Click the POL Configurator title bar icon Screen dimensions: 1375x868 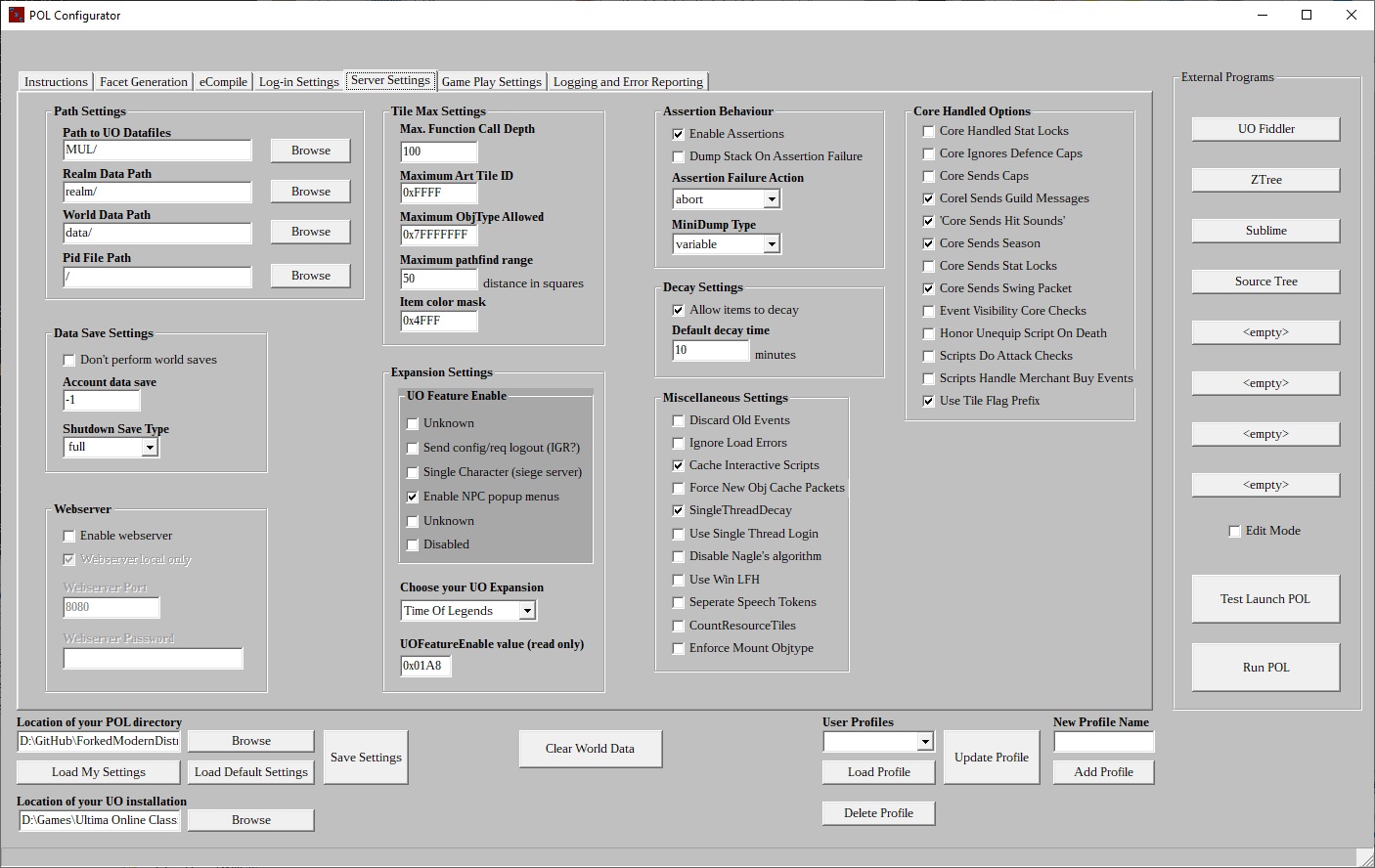point(16,15)
